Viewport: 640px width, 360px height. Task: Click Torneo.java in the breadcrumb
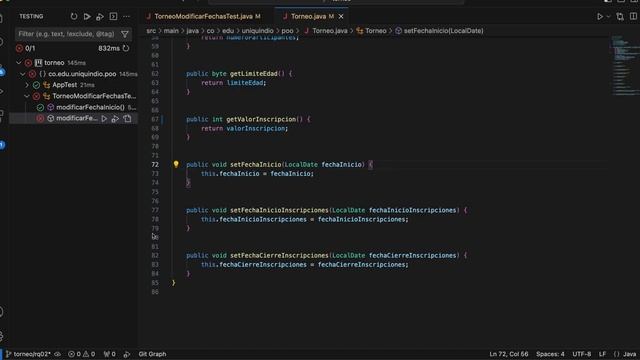coord(330,31)
